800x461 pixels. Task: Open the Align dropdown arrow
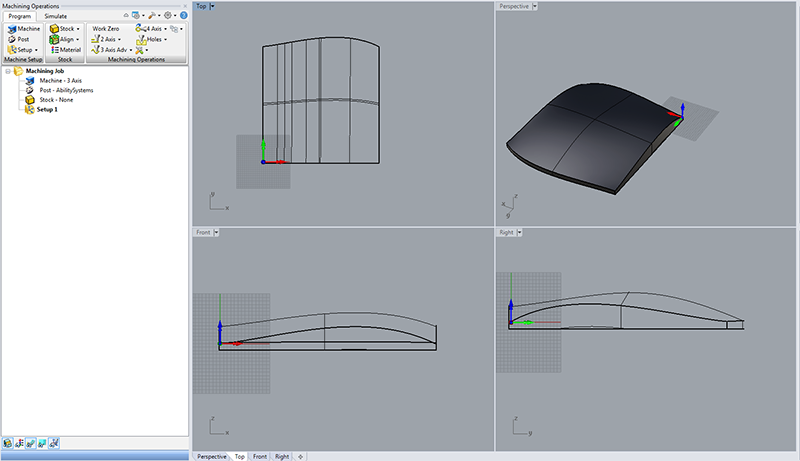(78, 39)
